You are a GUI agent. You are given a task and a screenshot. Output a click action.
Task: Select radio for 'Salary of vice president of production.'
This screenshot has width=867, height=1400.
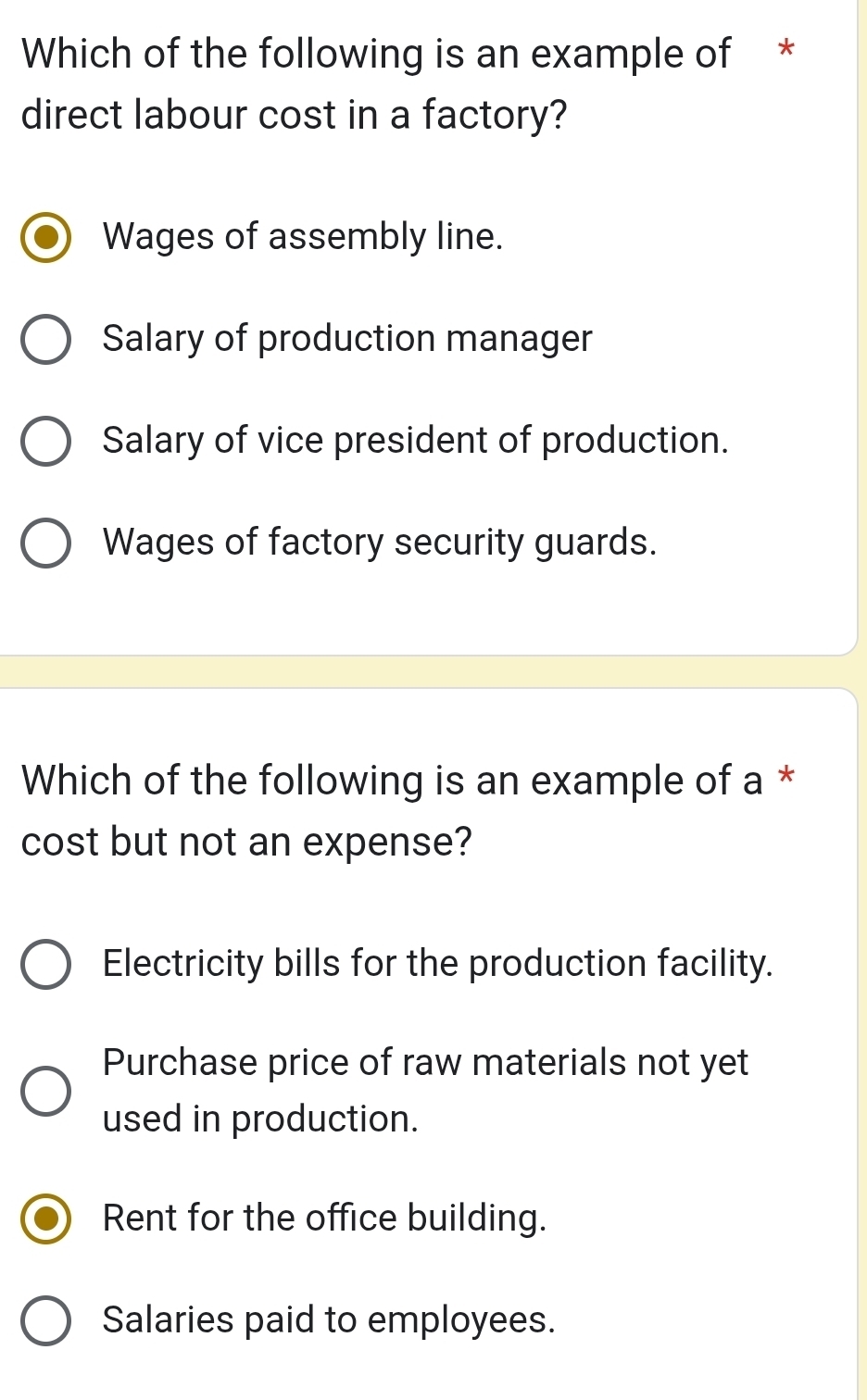tap(45, 442)
